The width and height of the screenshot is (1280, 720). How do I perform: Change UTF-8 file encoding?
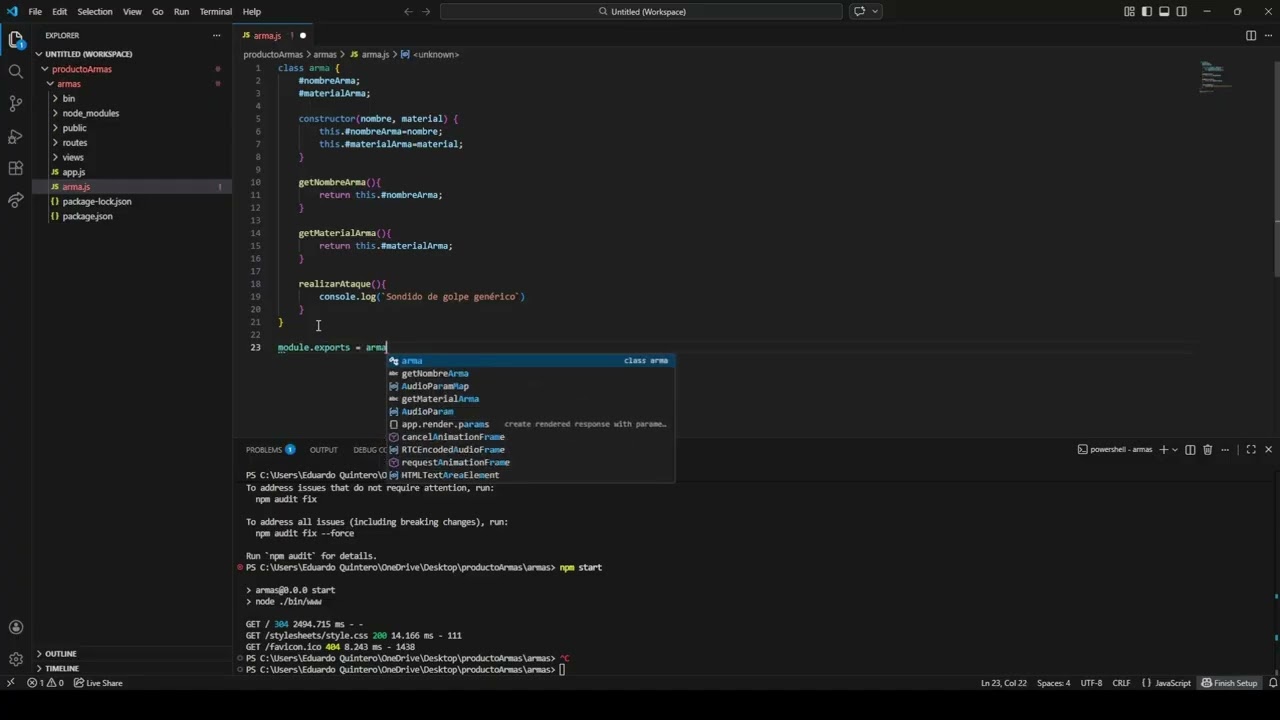[1091, 683]
